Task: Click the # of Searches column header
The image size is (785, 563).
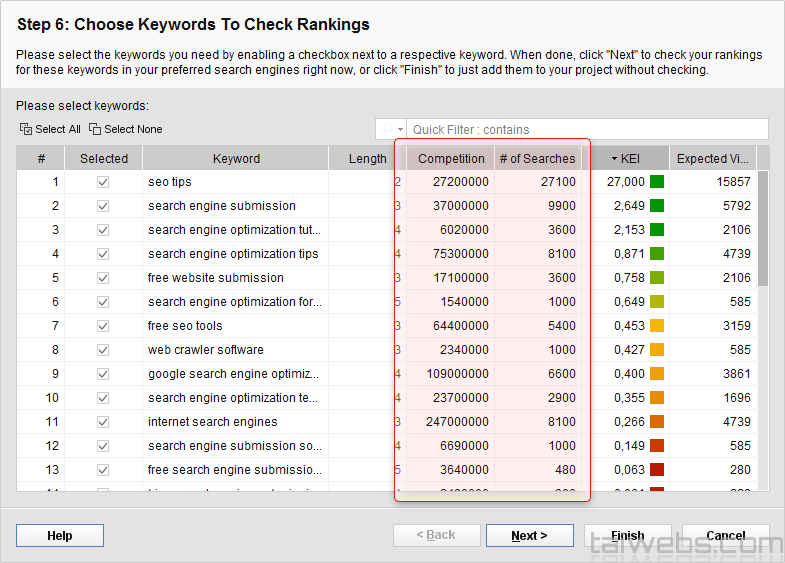Action: pos(537,158)
